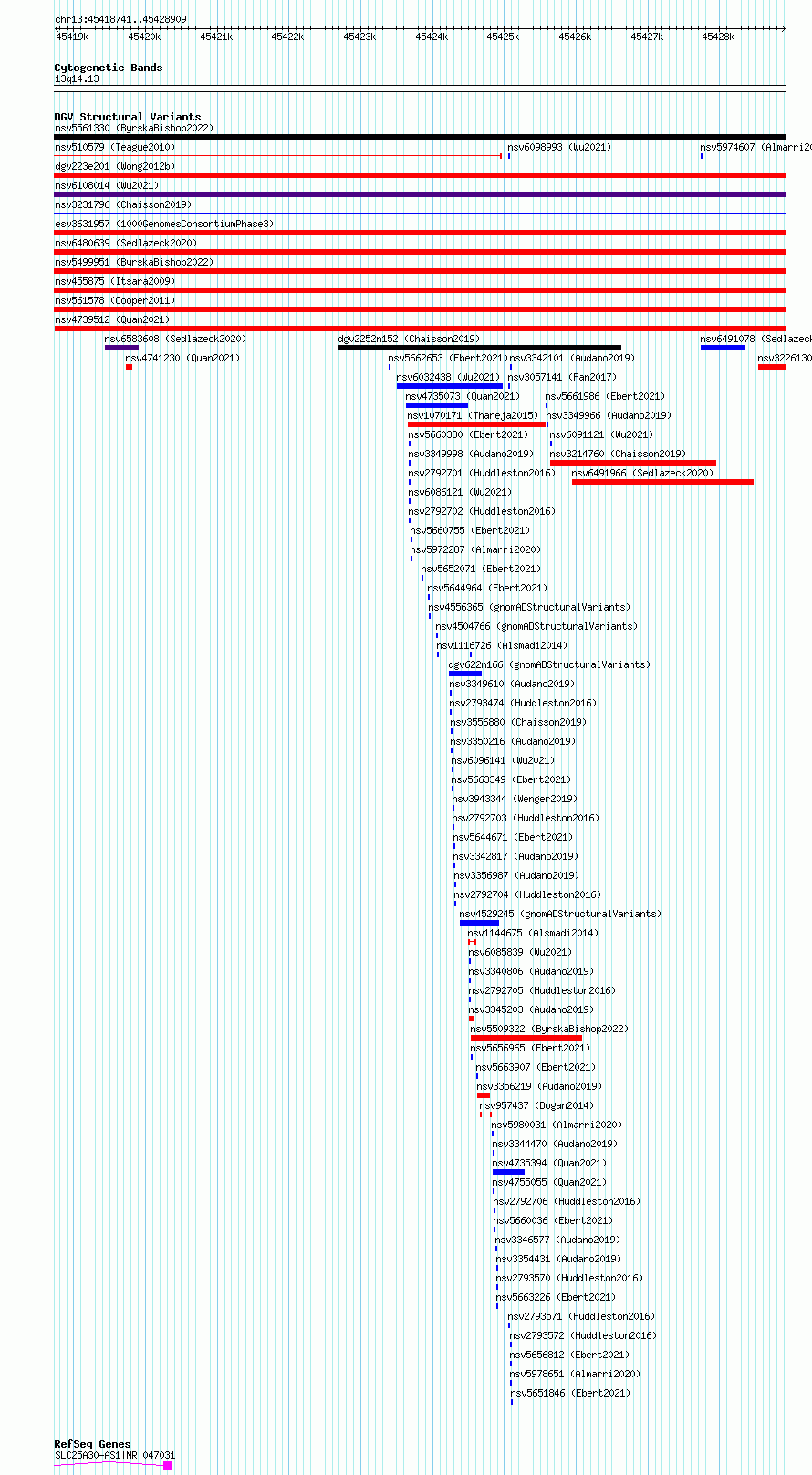Click nsv5660330 (Ebert2021) label
Image resolution: width=812 pixels, height=1475 pixels.
coord(467,434)
